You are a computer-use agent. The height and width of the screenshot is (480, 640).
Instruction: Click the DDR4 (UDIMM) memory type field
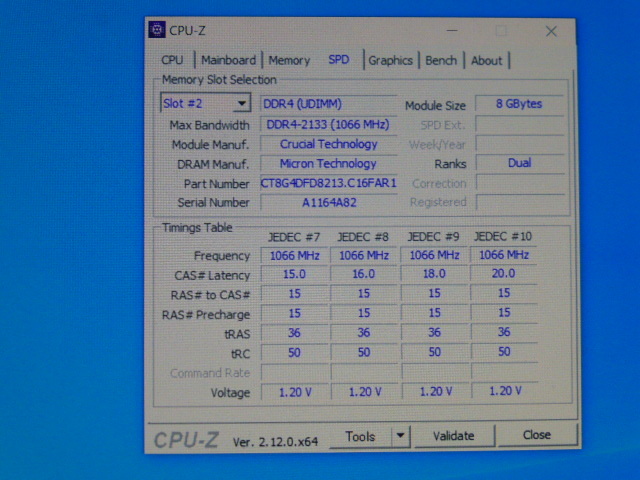329,104
